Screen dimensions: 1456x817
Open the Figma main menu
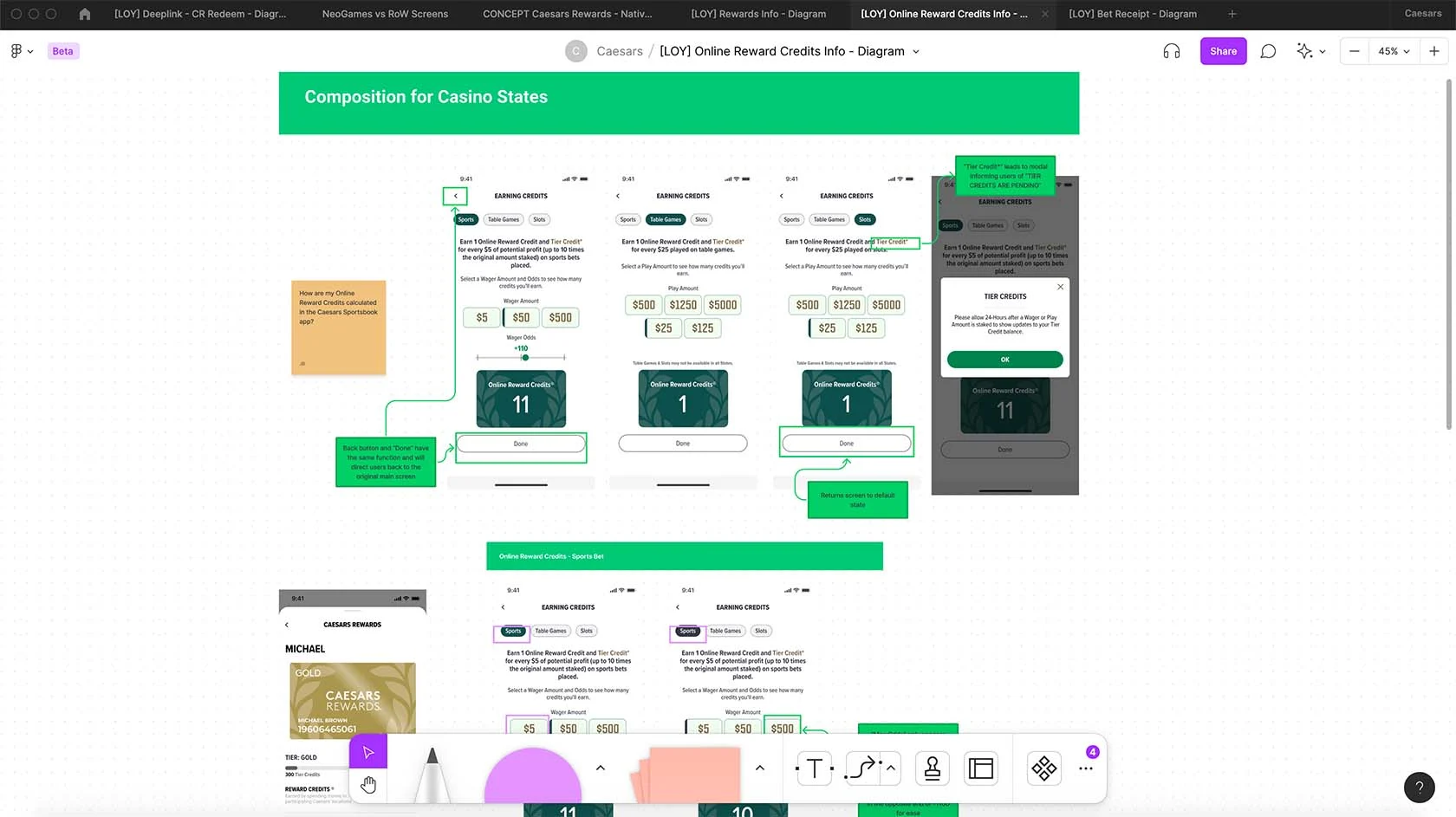[x=21, y=51]
